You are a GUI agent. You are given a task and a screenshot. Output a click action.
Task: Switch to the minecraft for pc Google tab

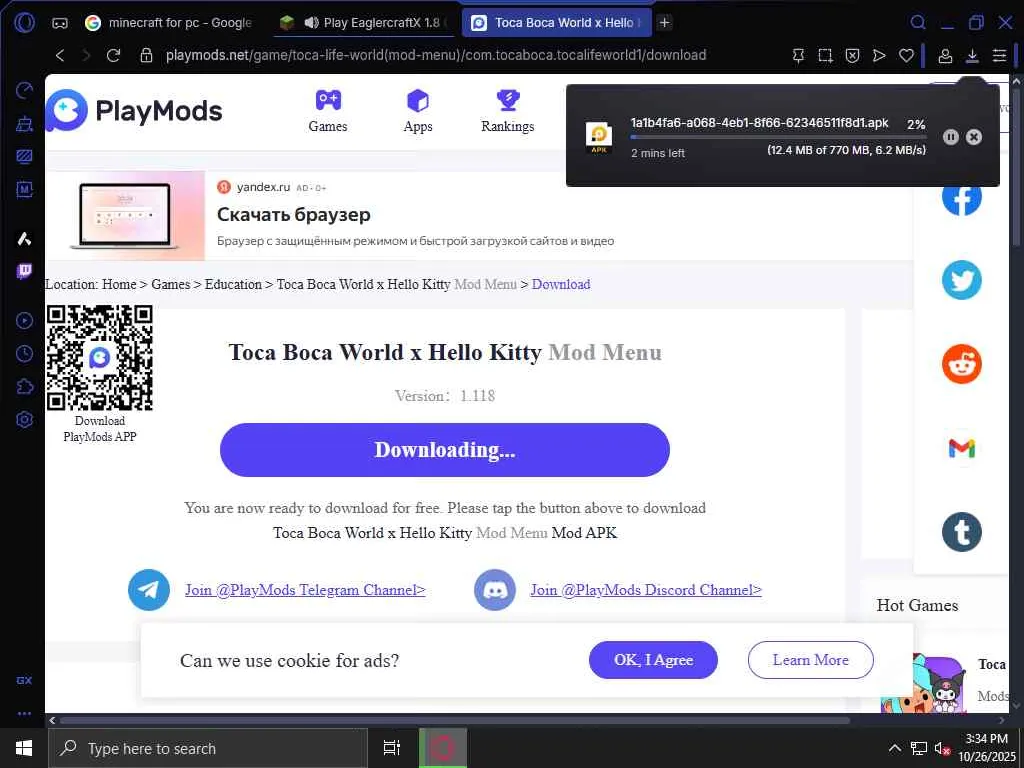(169, 23)
